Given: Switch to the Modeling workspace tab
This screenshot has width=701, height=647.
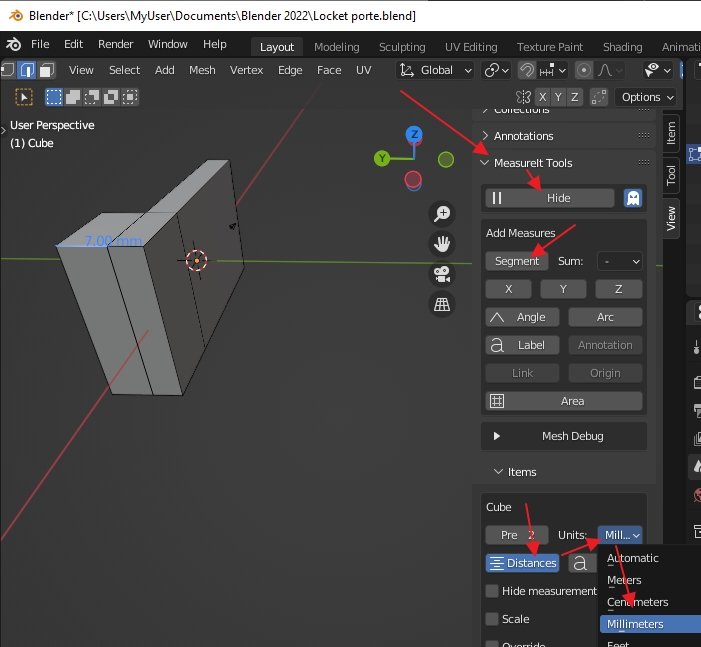Looking at the screenshot, I should pos(336,47).
